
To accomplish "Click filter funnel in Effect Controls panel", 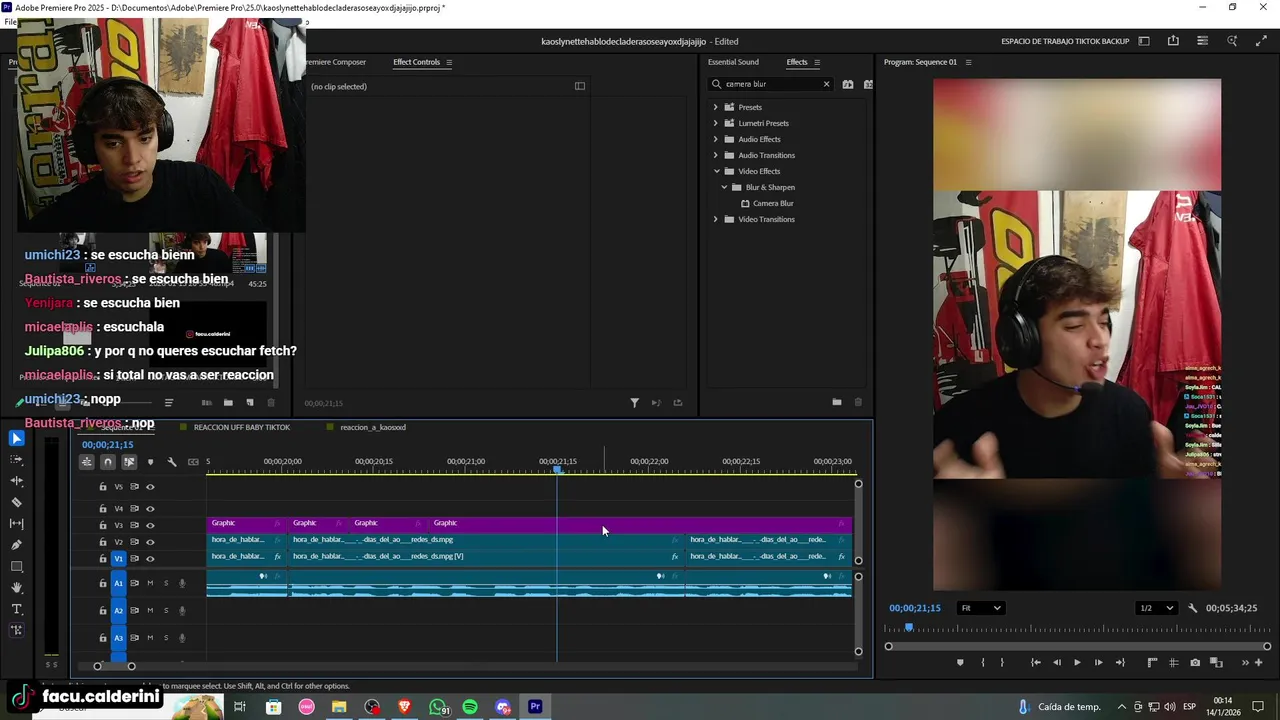I will point(634,402).
